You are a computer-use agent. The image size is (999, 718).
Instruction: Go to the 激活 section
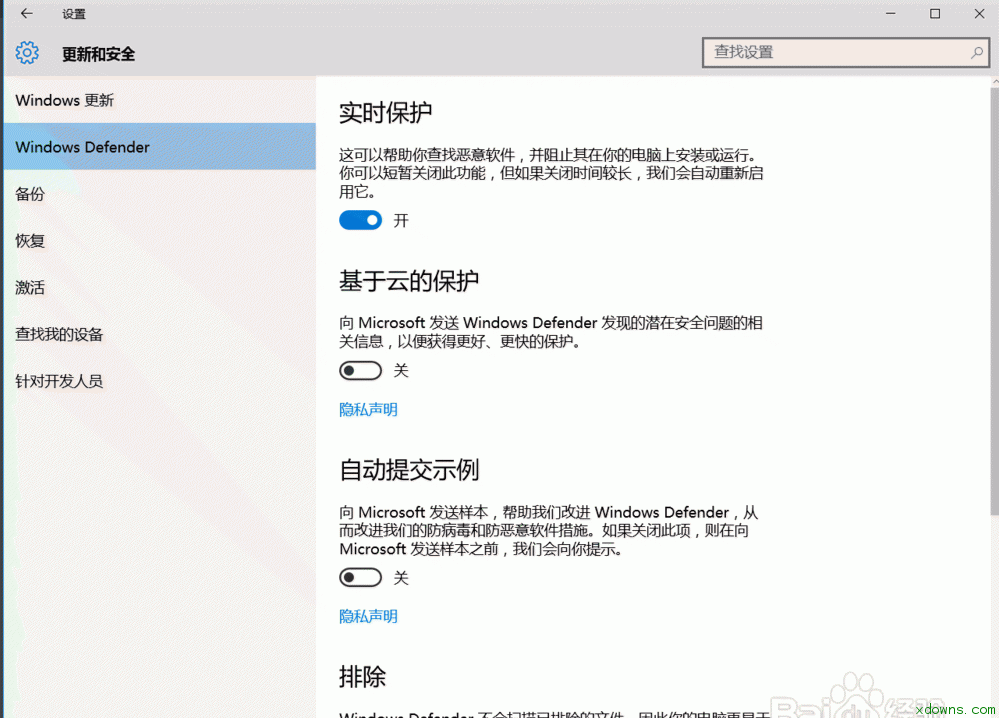(159, 287)
